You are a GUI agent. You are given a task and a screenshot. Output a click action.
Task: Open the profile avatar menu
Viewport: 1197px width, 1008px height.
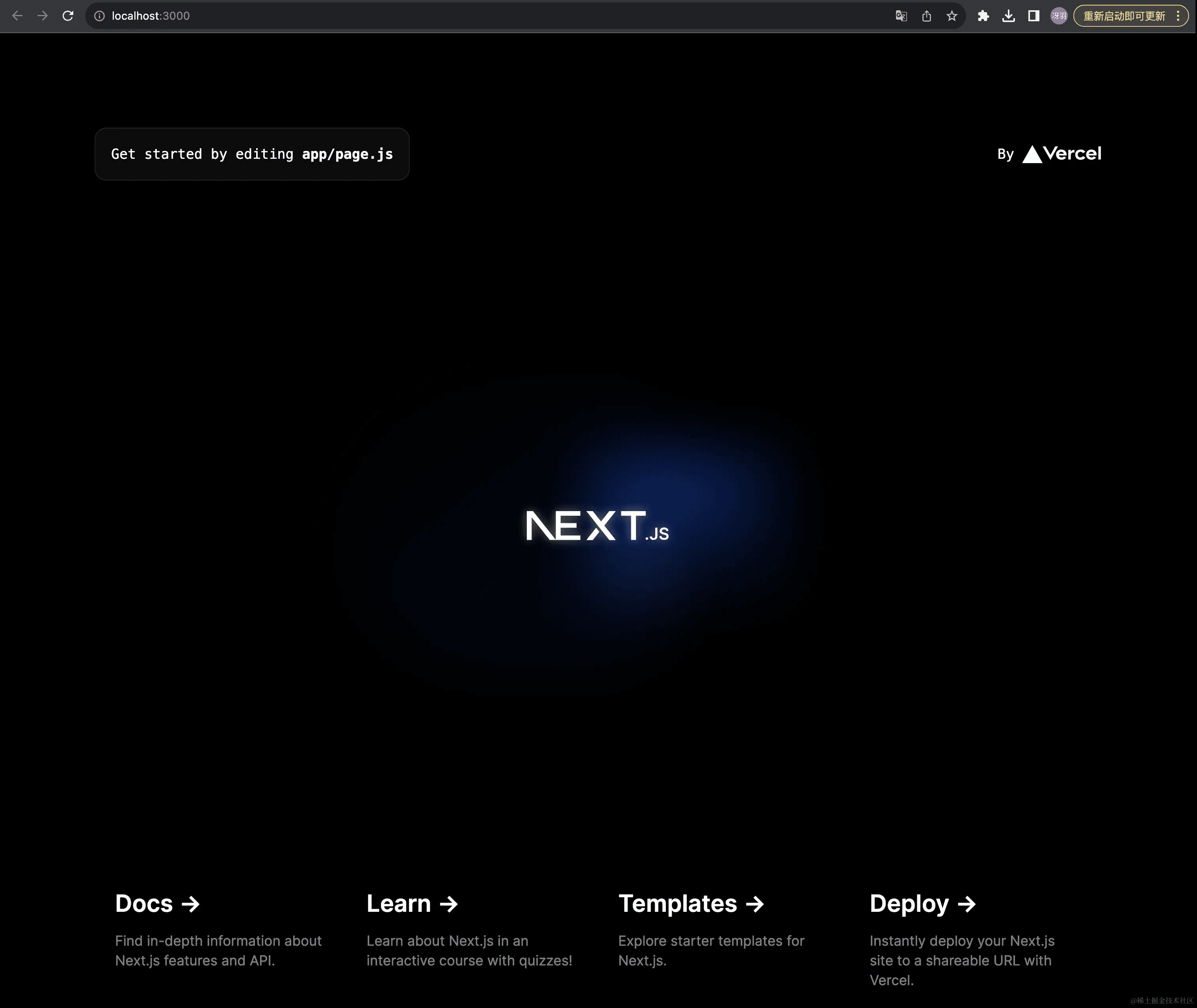coord(1059,16)
